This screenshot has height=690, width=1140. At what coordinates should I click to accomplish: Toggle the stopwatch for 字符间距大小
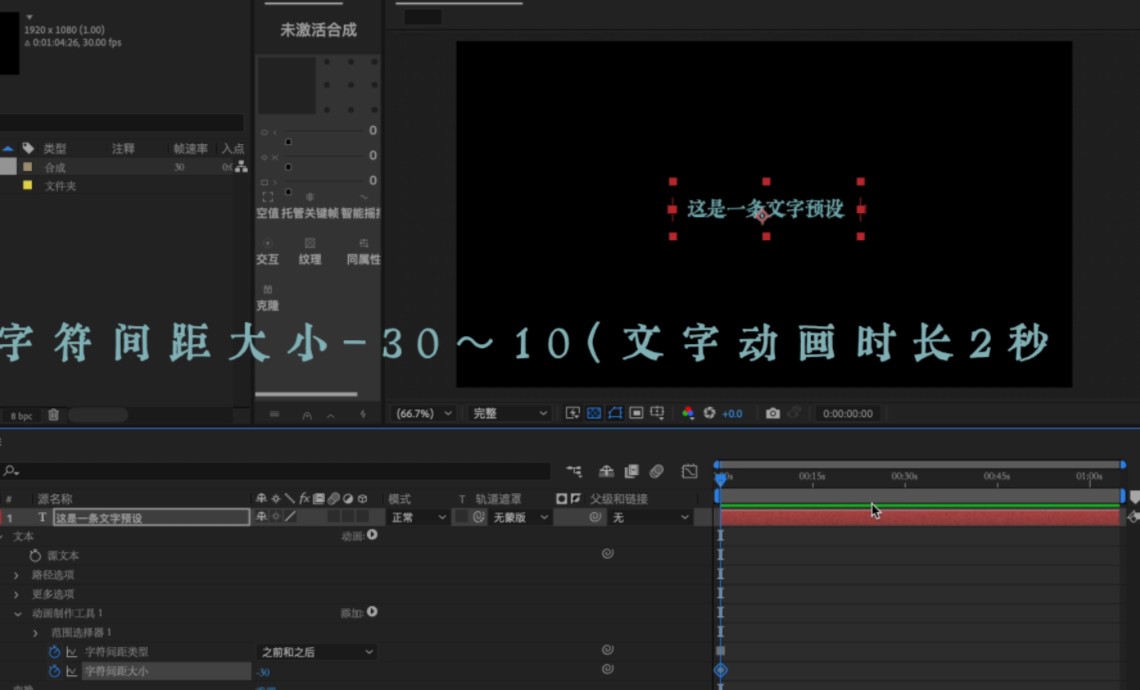pos(52,671)
